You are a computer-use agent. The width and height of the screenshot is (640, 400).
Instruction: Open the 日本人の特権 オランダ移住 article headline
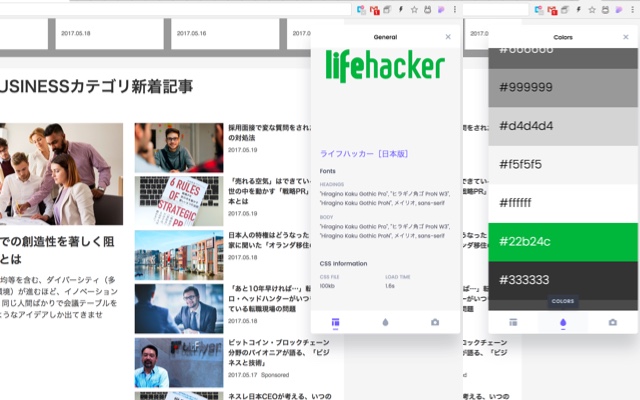(x=269, y=240)
